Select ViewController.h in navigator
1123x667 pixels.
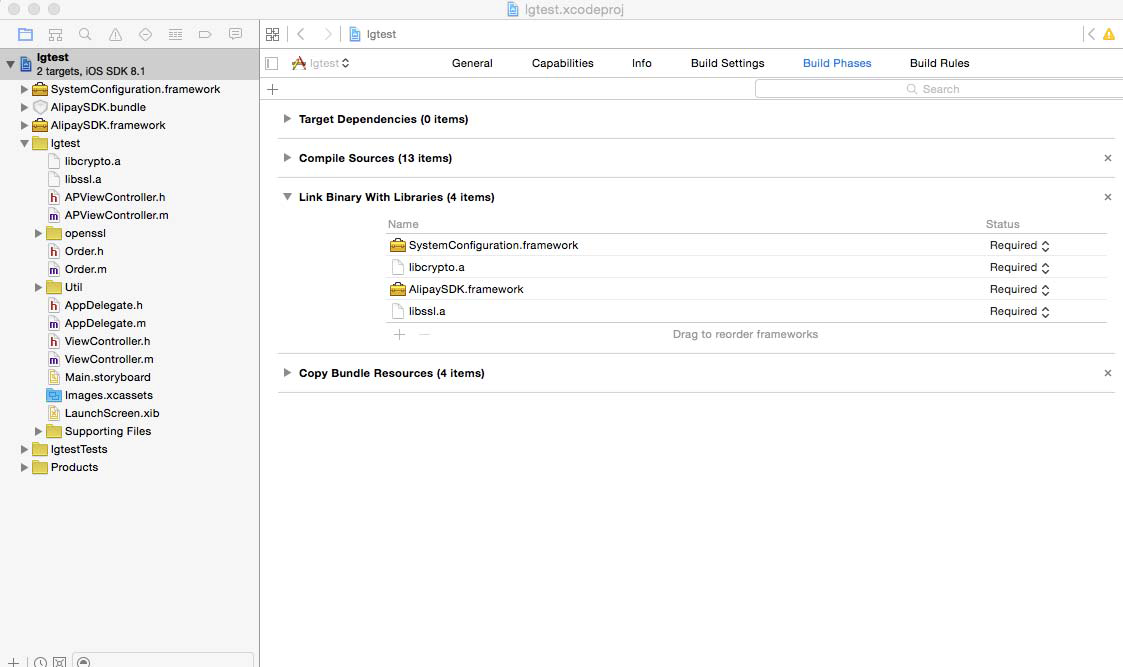pyautogui.click(x=107, y=341)
